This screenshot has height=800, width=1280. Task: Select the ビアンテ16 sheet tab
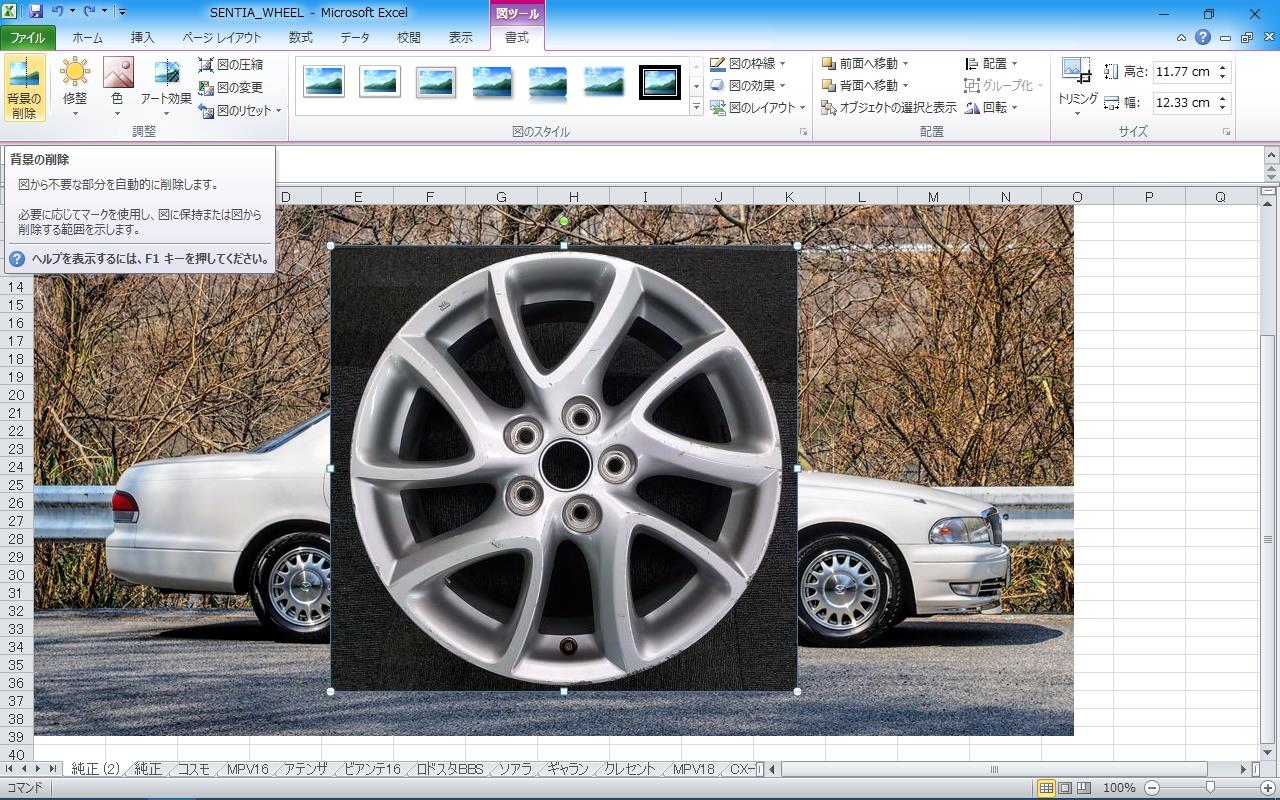coord(372,769)
